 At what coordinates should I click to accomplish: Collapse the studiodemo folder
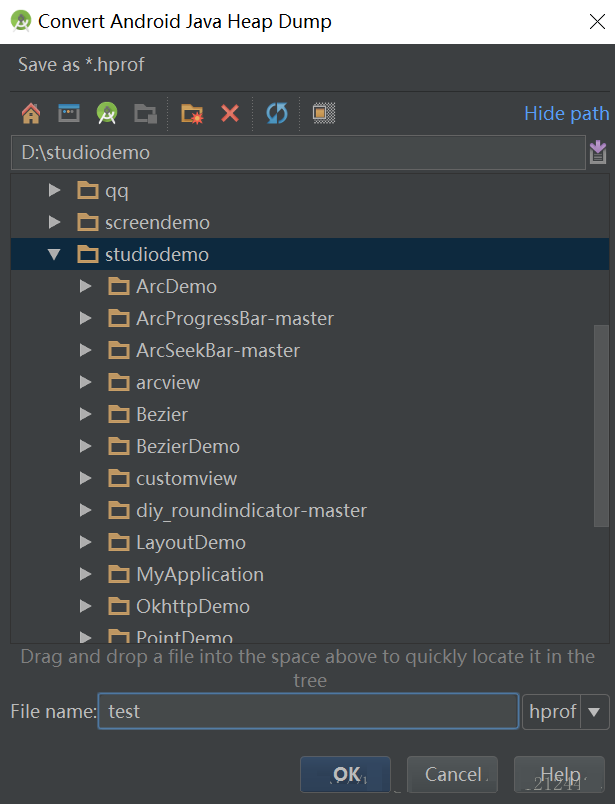(54, 254)
